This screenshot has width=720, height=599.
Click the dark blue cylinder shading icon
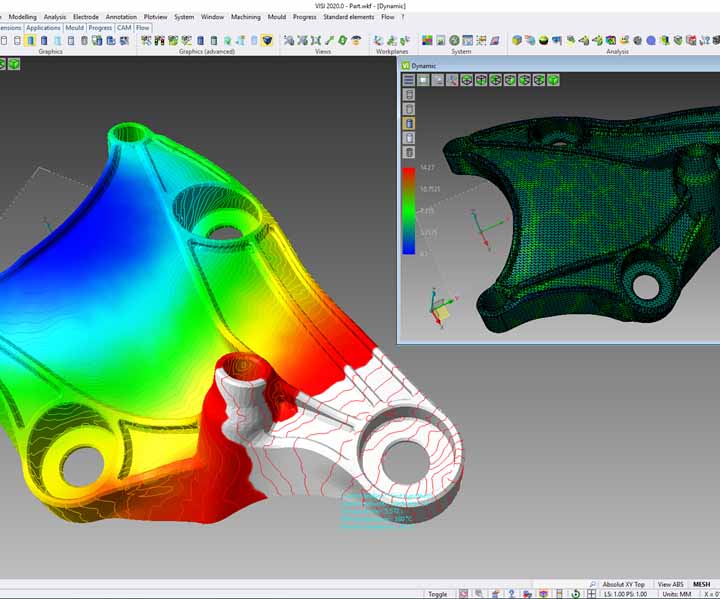pos(44,41)
